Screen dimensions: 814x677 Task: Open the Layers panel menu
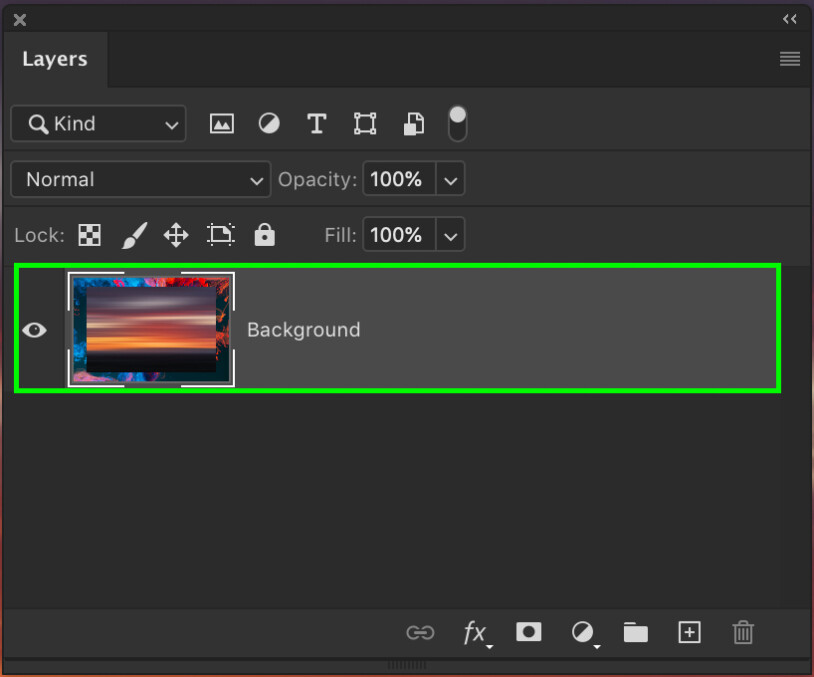click(789, 58)
